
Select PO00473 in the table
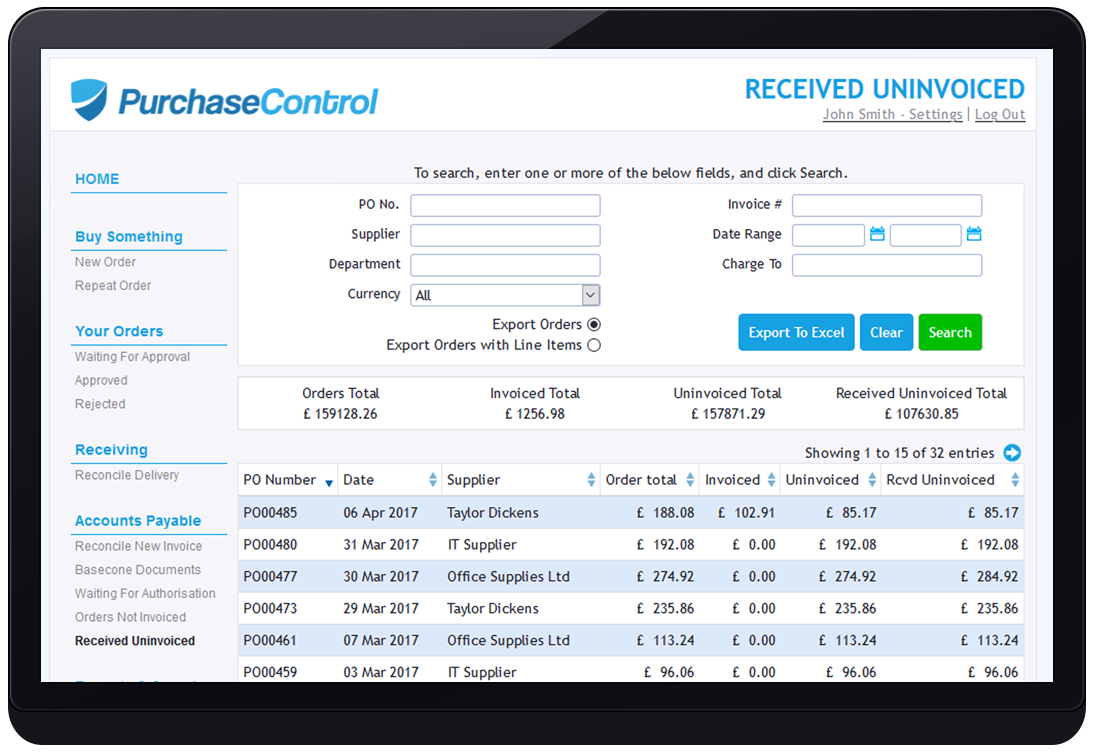(270, 609)
